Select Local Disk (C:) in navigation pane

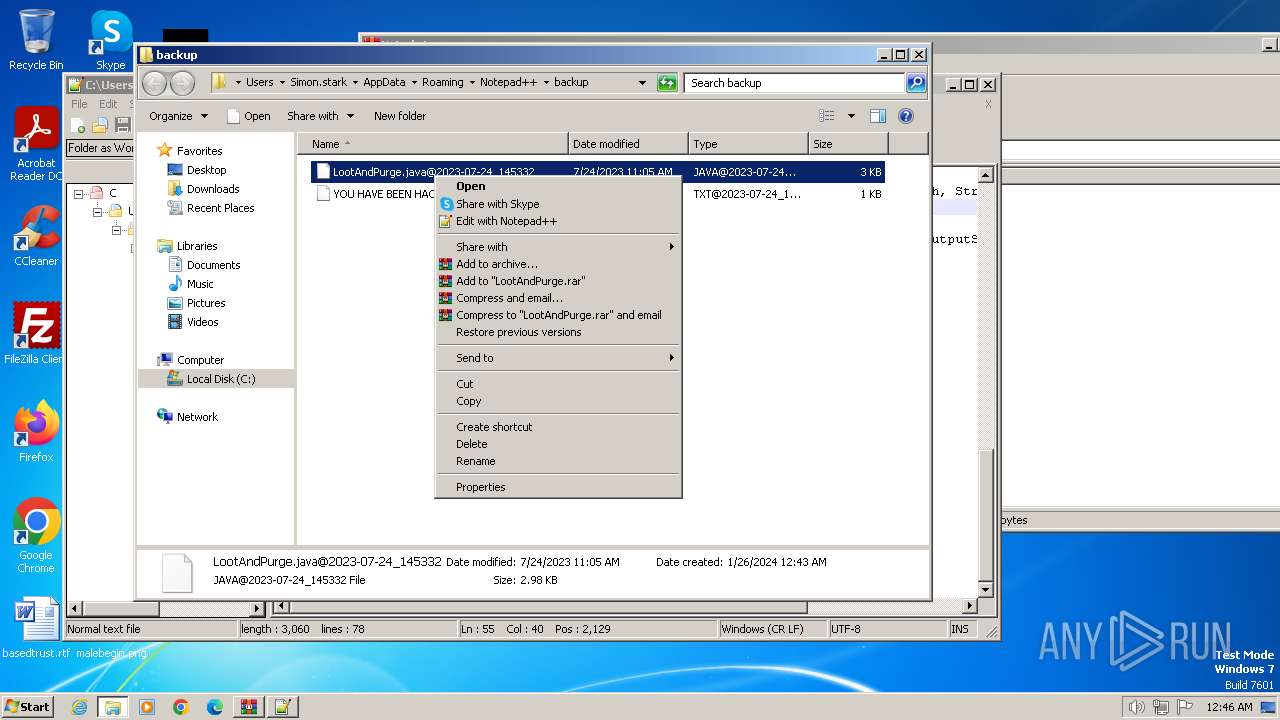point(220,379)
